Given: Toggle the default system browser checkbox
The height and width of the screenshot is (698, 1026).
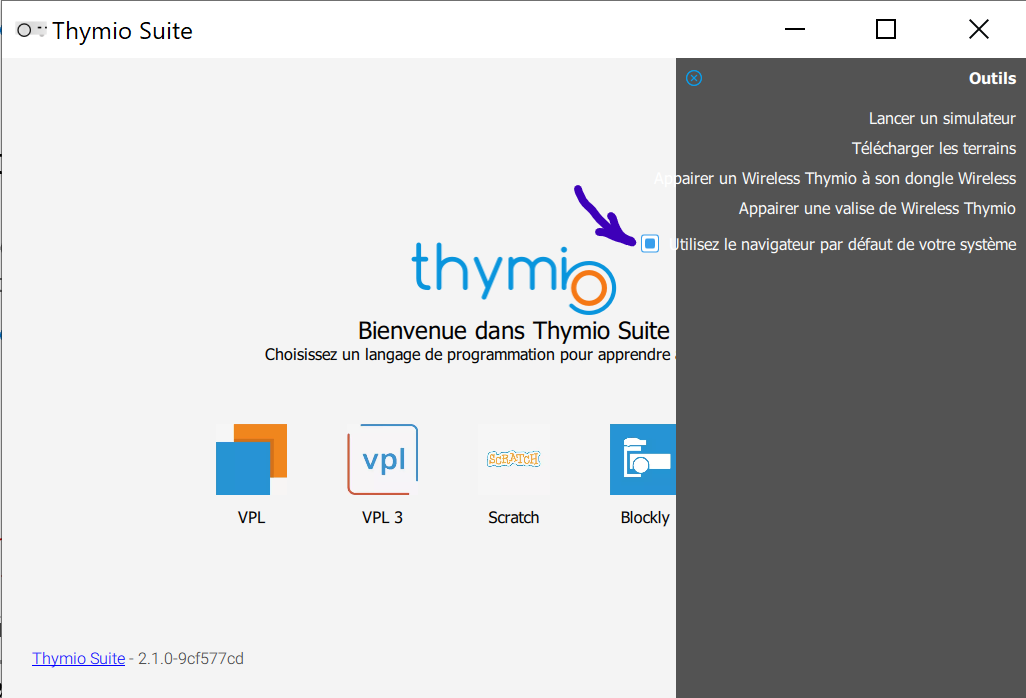Looking at the screenshot, I should pos(650,244).
